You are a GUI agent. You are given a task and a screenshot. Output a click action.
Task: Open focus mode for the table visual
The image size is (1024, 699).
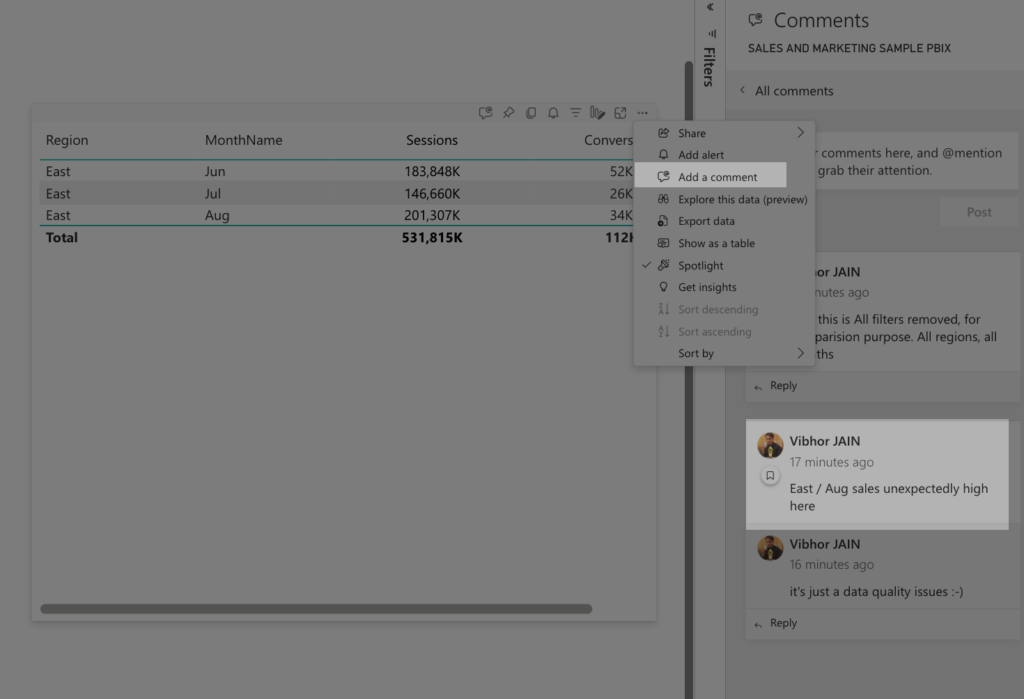621,113
